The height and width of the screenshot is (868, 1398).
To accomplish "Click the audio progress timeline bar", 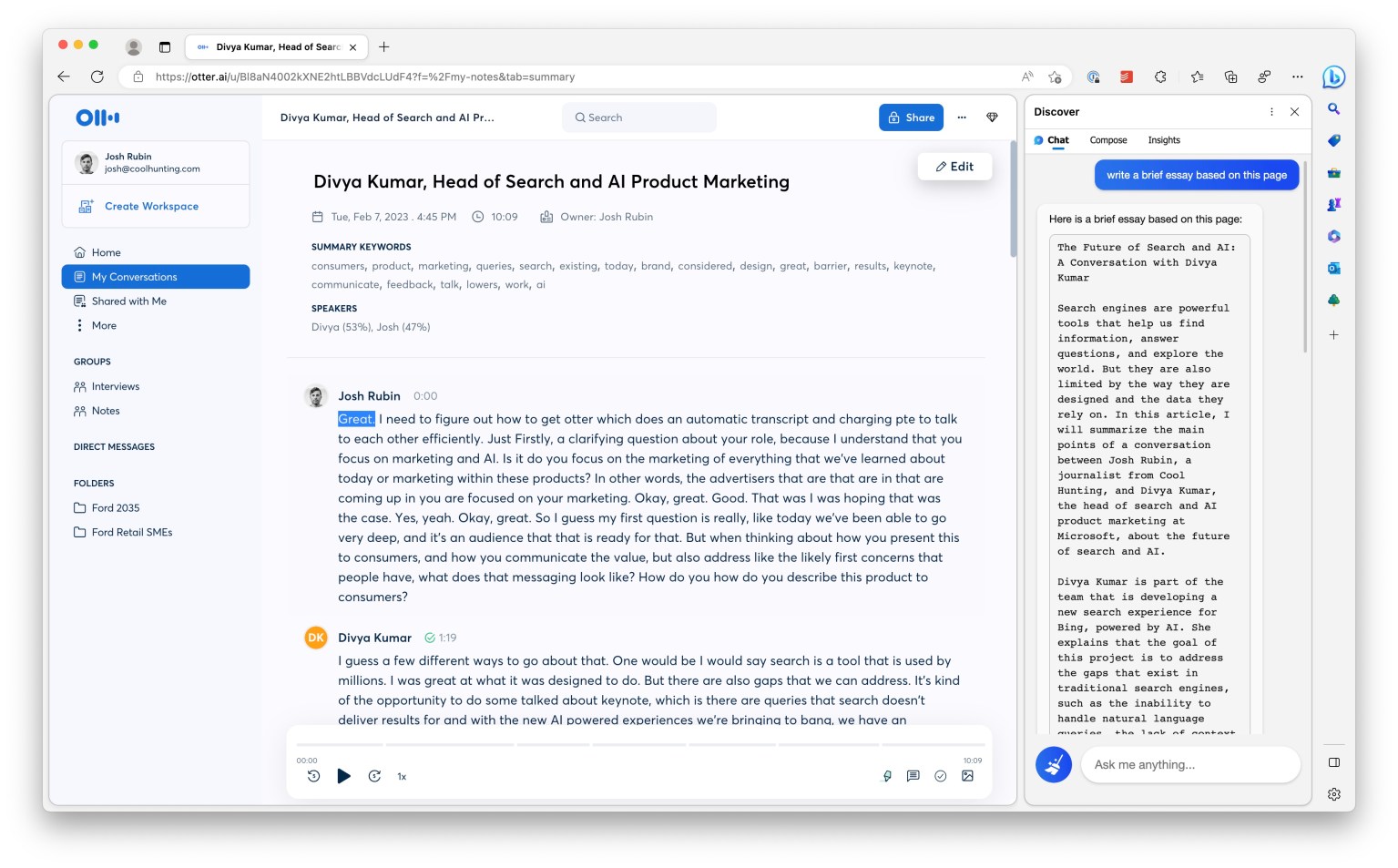I will click(x=638, y=745).
